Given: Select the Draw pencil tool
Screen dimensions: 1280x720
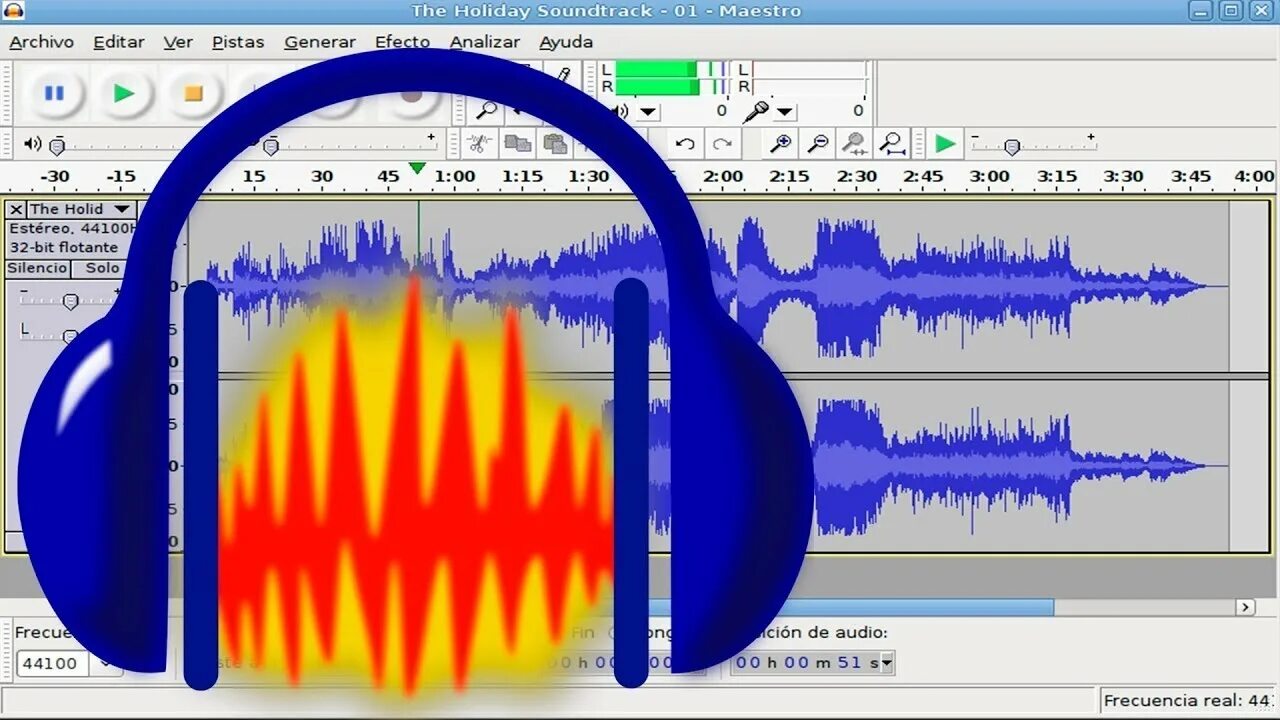Looking at the screenshot, I should (563, 76).
